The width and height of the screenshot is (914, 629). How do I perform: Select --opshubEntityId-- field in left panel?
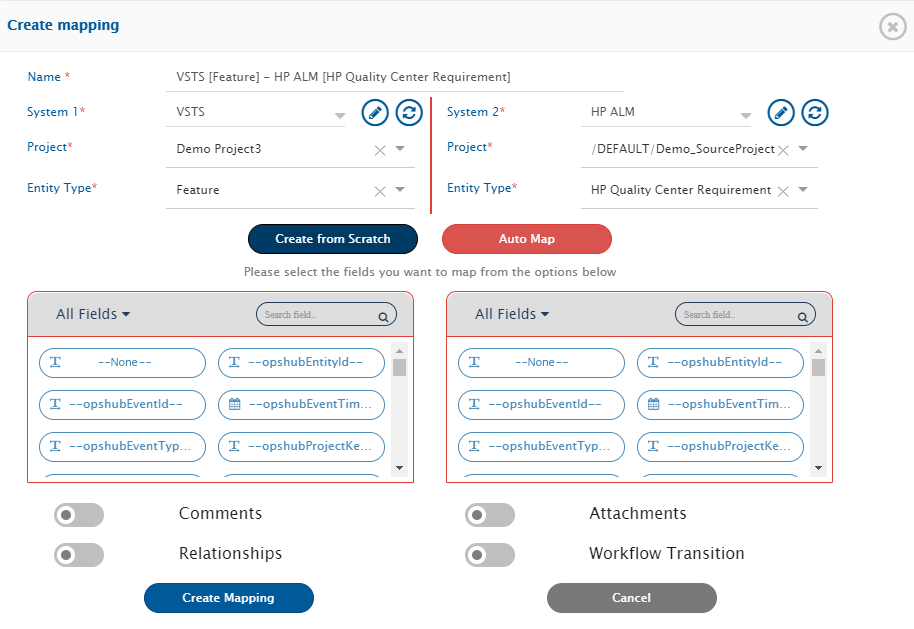click(x=301, y=362)
